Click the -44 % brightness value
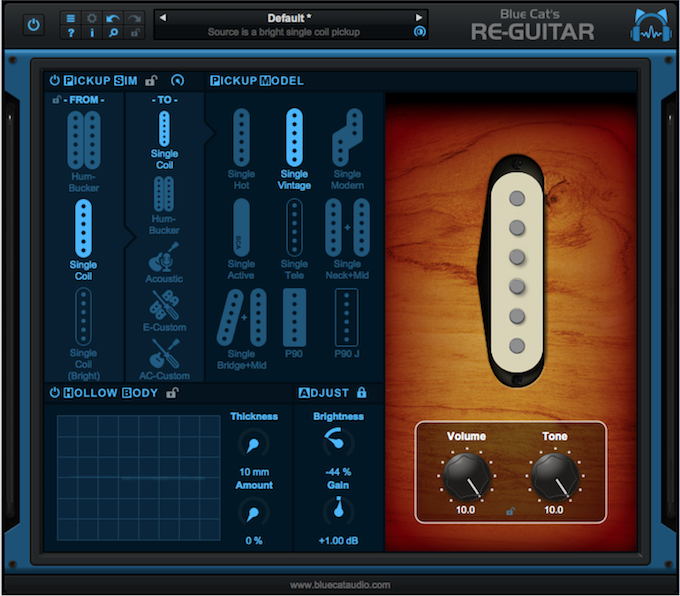680x596 pixels. (338, 472)
